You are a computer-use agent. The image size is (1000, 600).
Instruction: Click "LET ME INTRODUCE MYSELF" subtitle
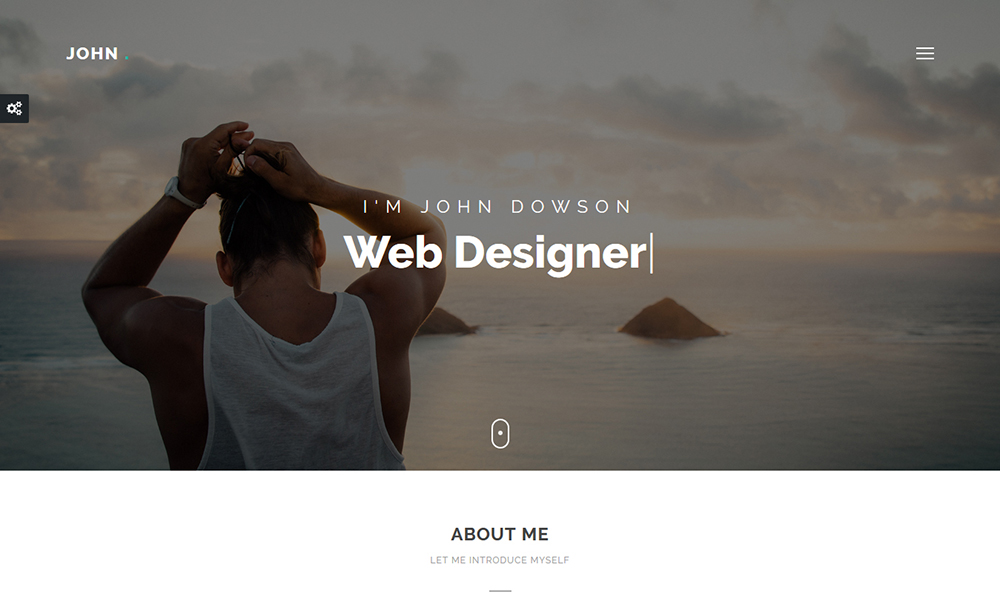click(499, 560)
